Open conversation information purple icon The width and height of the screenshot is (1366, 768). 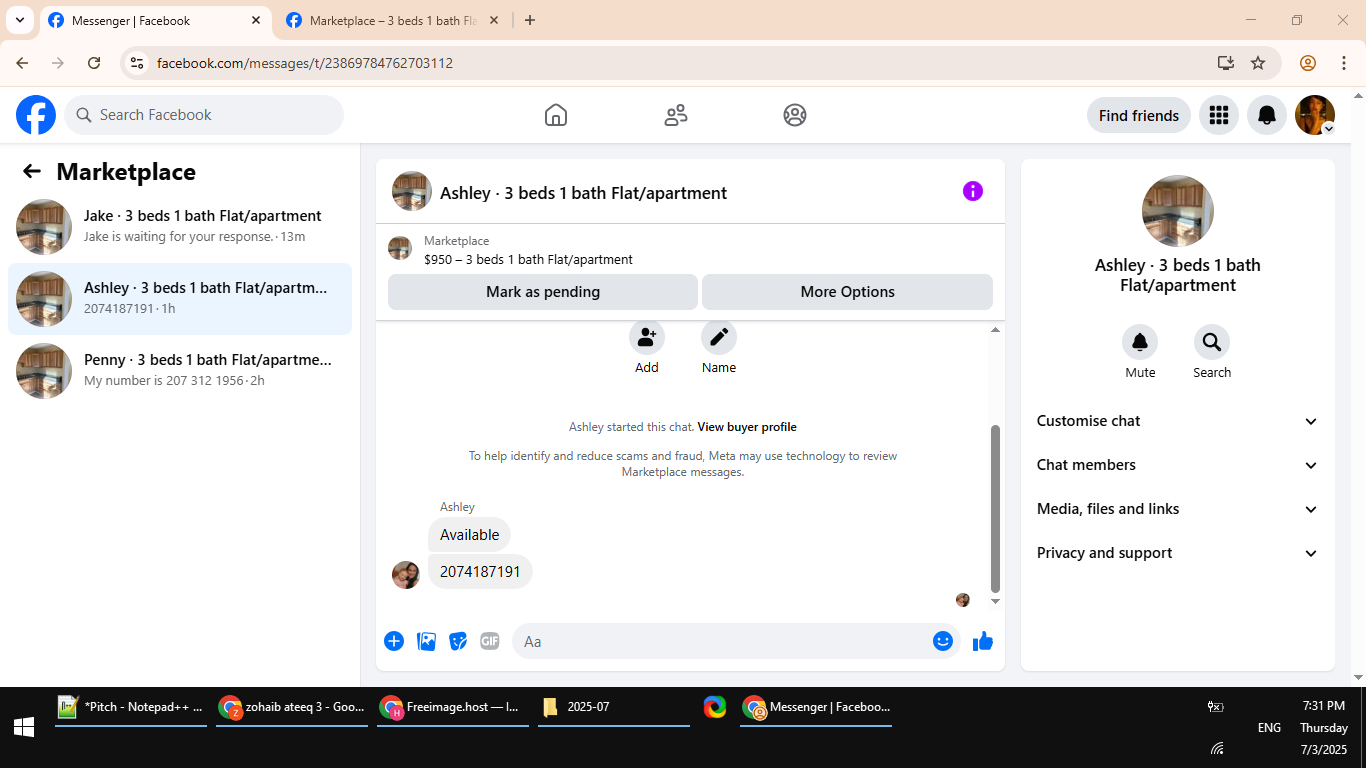(973, 191)
